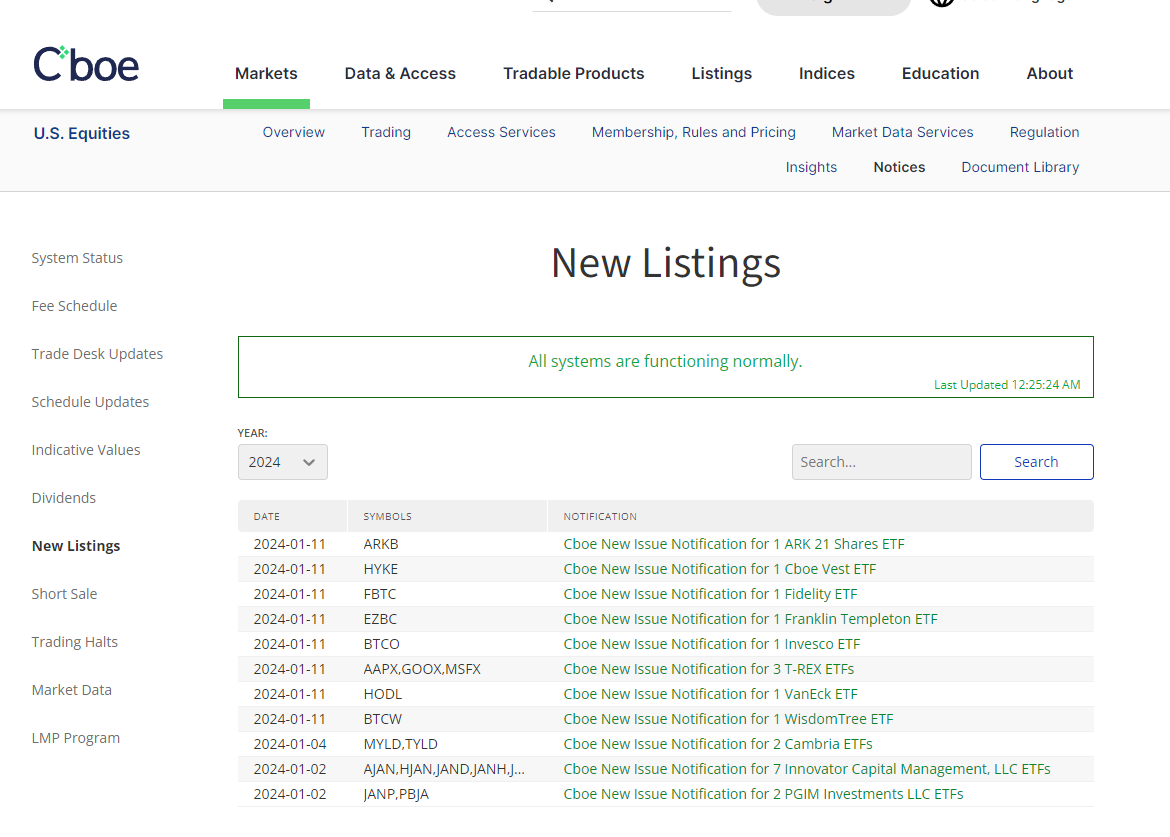The height and width of the screenshot is (837, 1170).
Task: Open the 2 Cambria ETFs notification
Action: point(718,744)
